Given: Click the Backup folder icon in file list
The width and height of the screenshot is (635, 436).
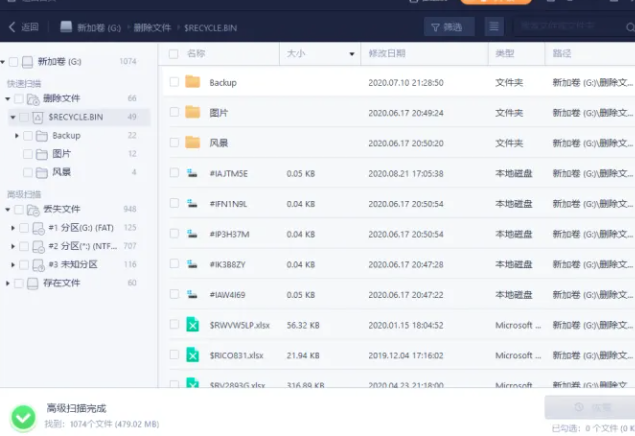Looking at the screenshot, I should [193, 82].
